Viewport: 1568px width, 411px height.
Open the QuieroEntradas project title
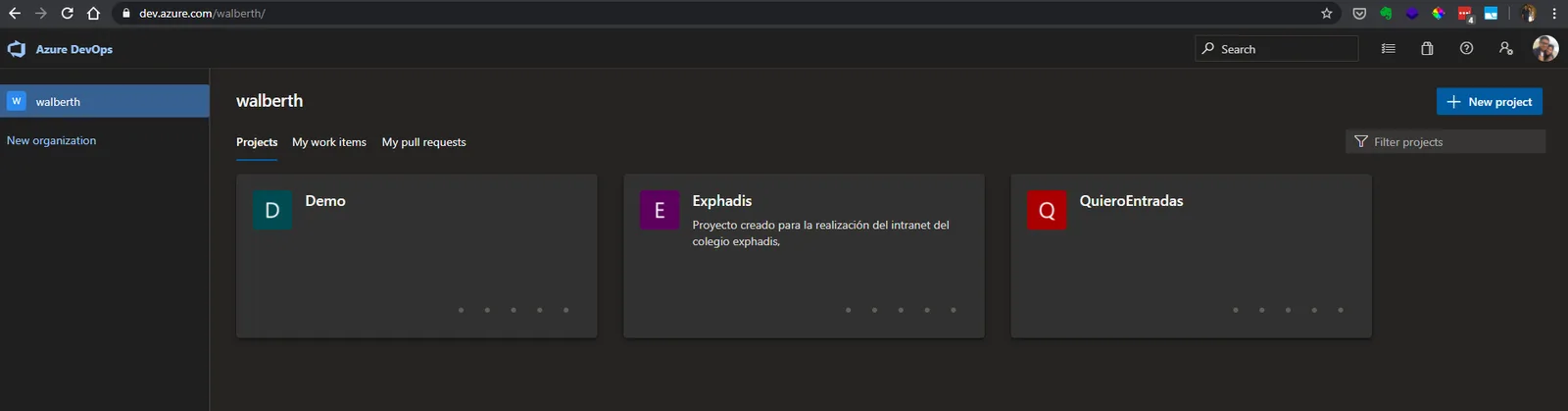pos(1132,201)
